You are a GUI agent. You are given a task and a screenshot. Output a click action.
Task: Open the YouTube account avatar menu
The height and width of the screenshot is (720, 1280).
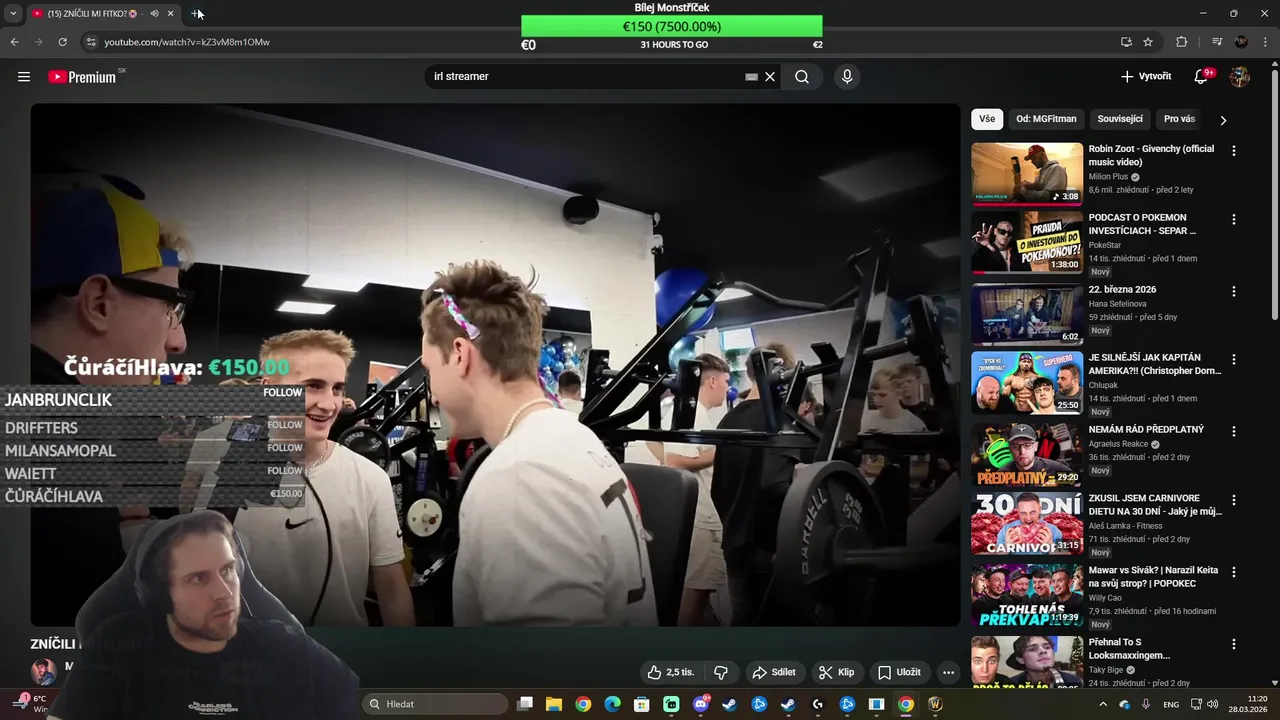(x=1240, y=77)
